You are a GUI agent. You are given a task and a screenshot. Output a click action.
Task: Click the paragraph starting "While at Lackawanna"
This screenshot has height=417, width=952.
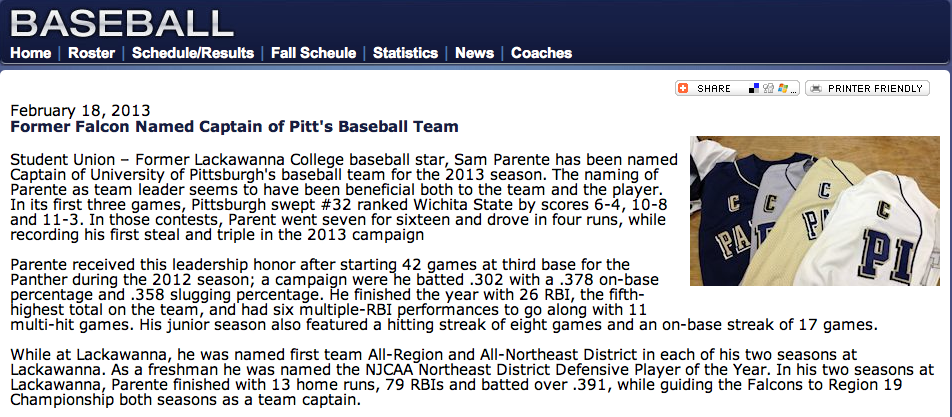click(x=472, y=378)
